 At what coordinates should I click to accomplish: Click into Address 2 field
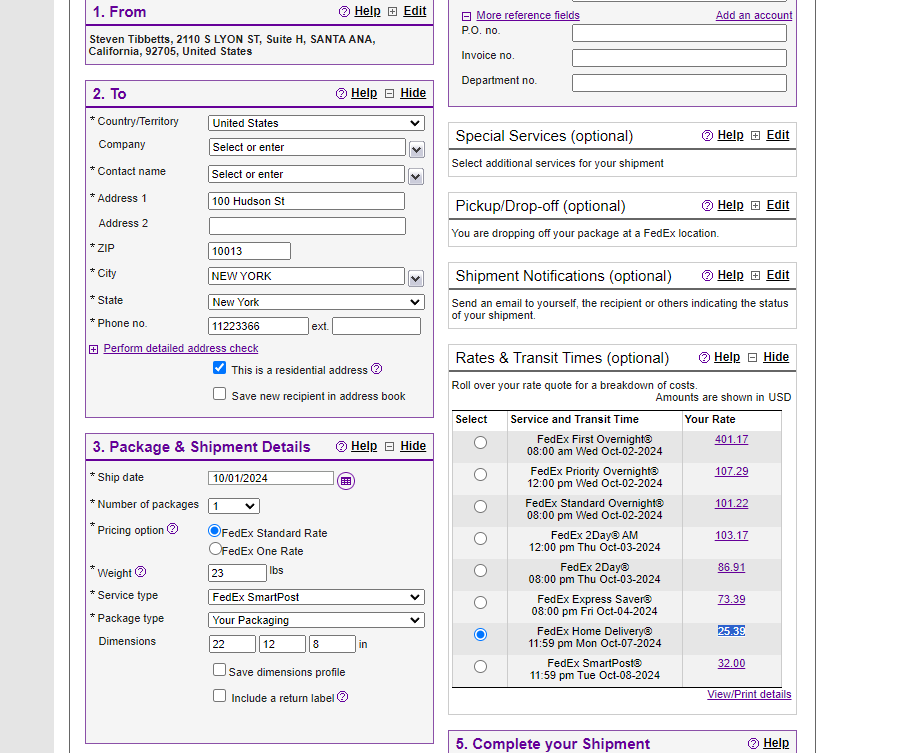307,226
